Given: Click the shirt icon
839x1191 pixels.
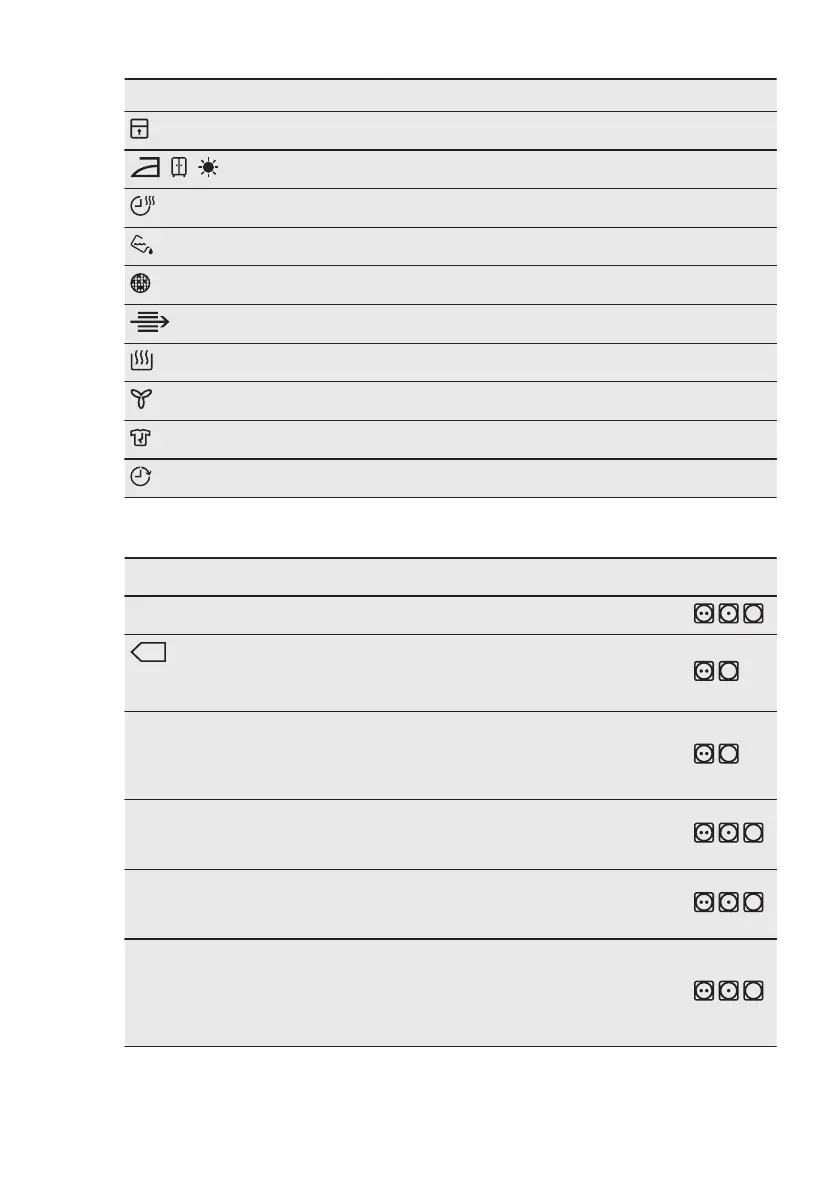Looking at the screenshot, I should 140,438.
